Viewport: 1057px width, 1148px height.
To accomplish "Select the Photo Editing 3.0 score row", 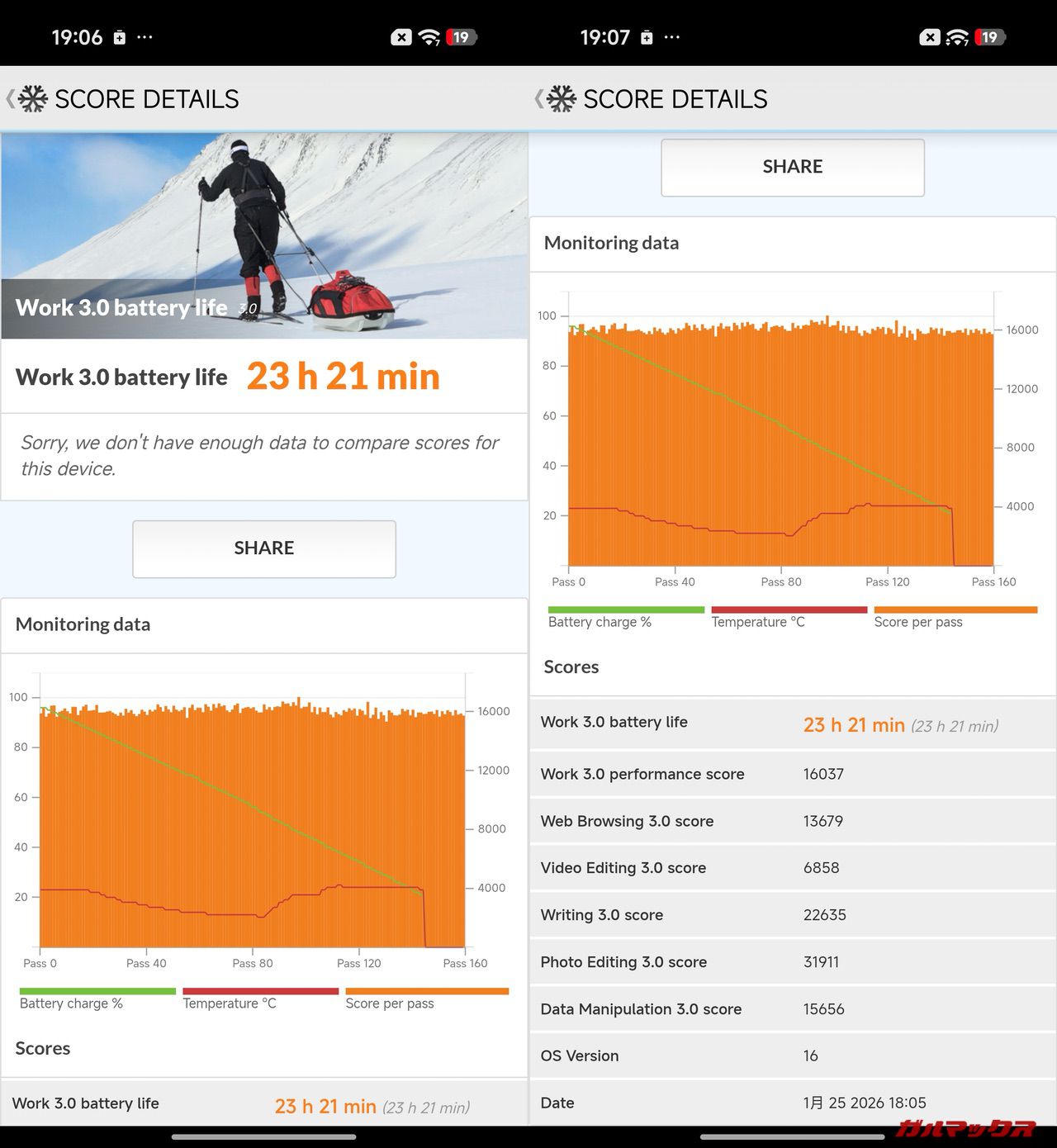I will tap(793, 962).
